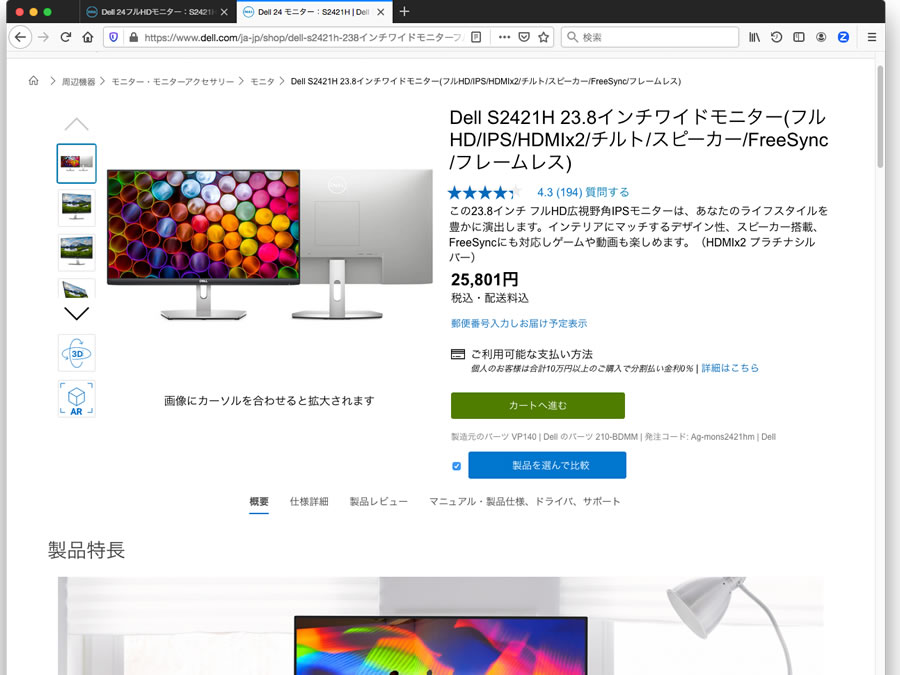Close the first Dell 24 tab
The height and width of the screenshot is (675, 900).
point(224,11)
